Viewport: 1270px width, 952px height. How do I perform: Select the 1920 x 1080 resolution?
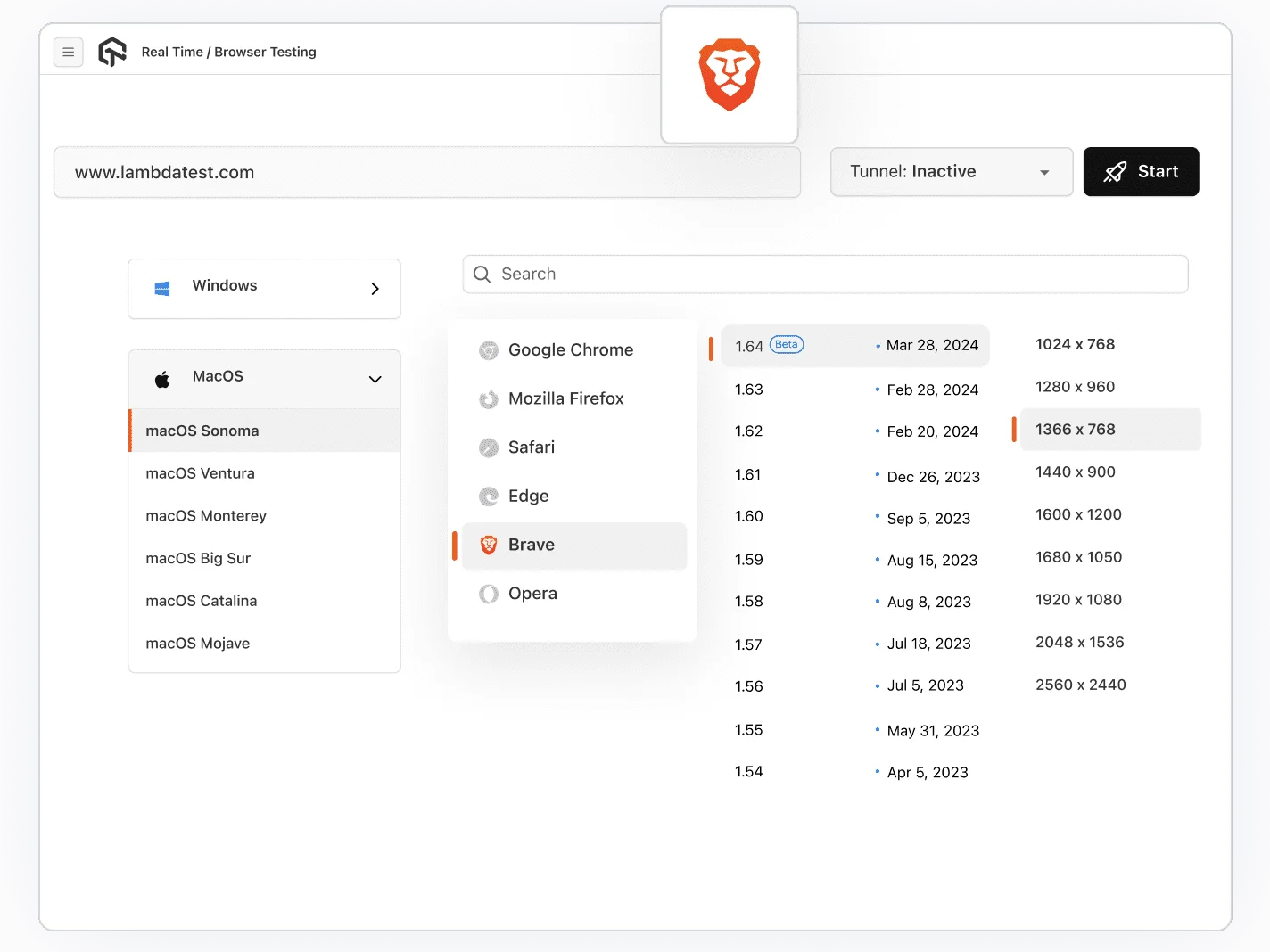[x=1078, y=600]
